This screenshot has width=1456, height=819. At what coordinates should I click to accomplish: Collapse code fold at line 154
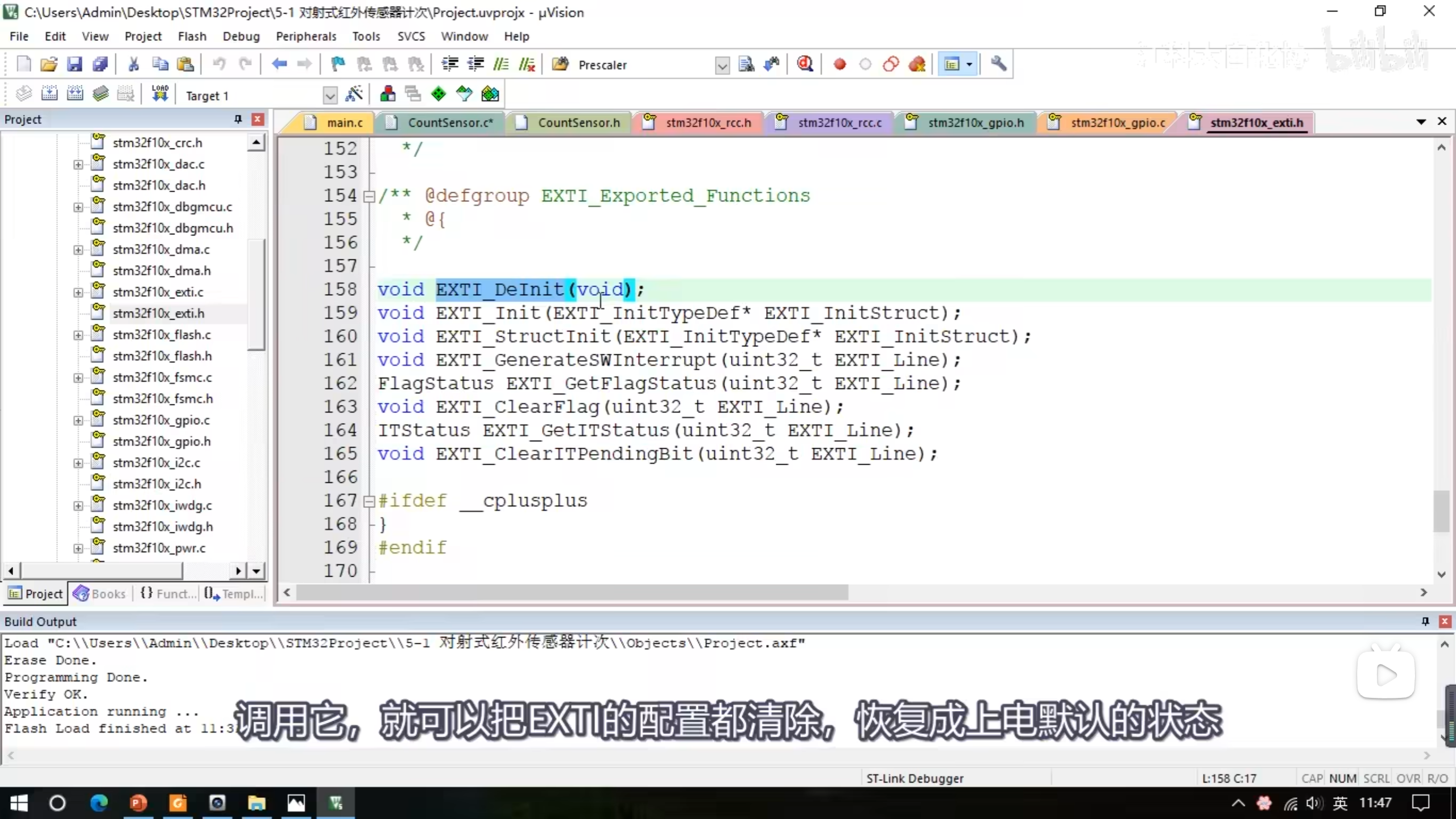coord(369,196)
